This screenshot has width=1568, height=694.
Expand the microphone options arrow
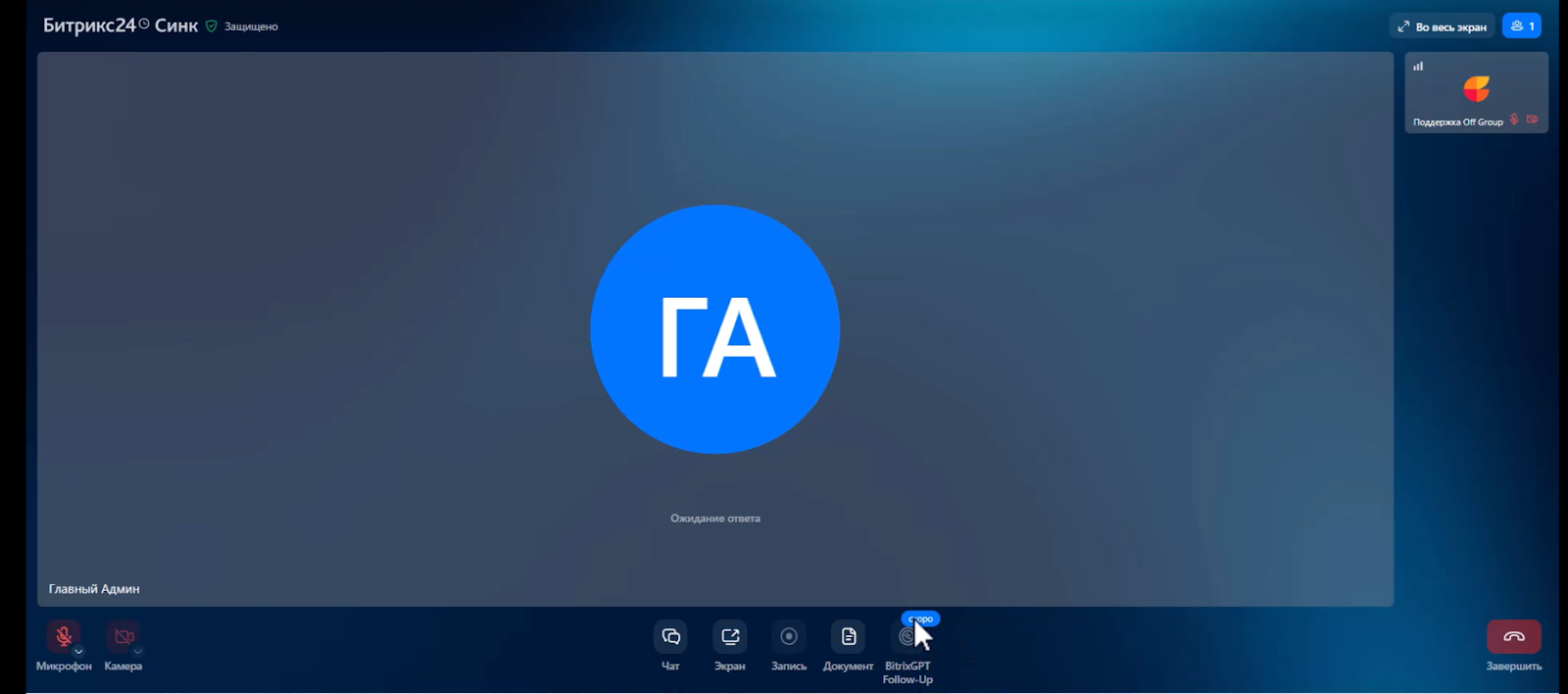coord(78,651)
